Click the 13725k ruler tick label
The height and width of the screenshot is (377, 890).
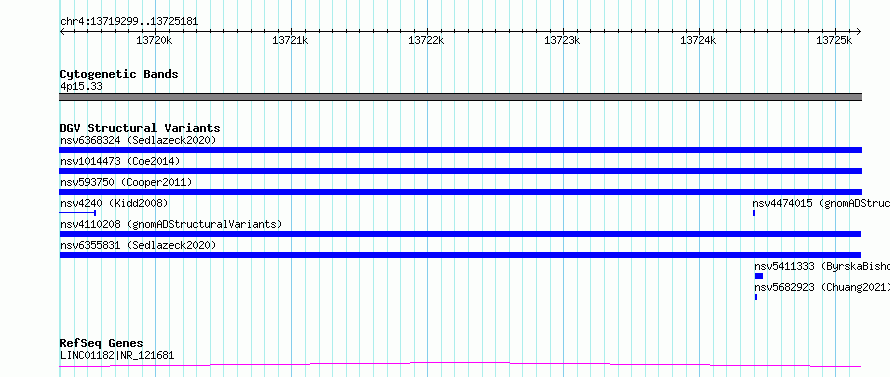[834, 40]
